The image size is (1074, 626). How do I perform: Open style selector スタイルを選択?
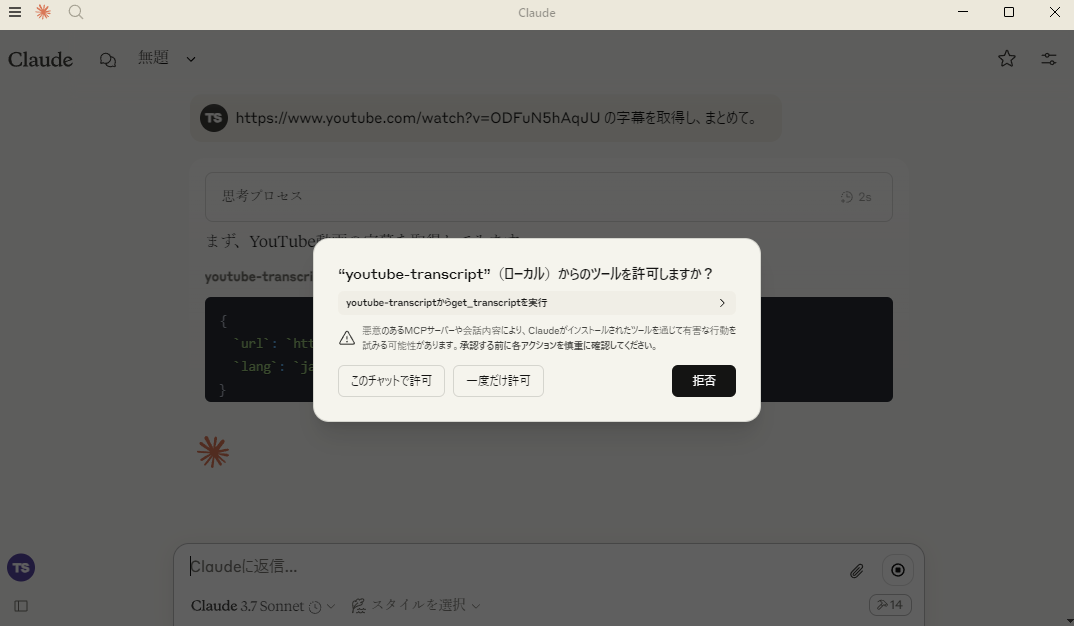coord(415,605)
